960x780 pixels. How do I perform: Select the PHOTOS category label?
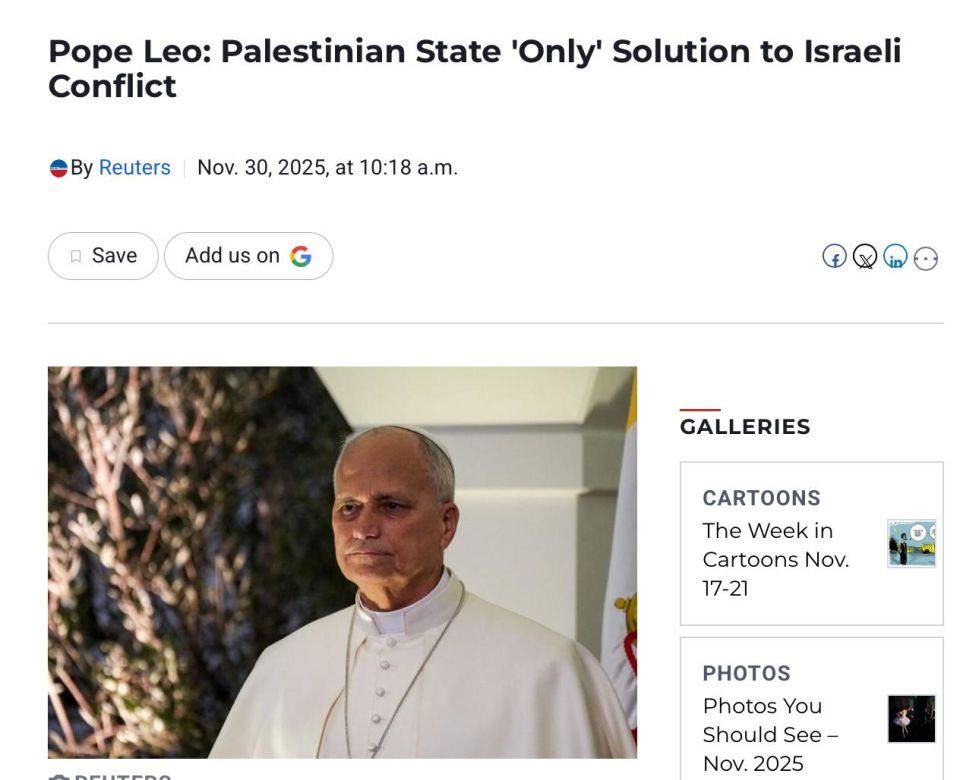coord(746,673)
